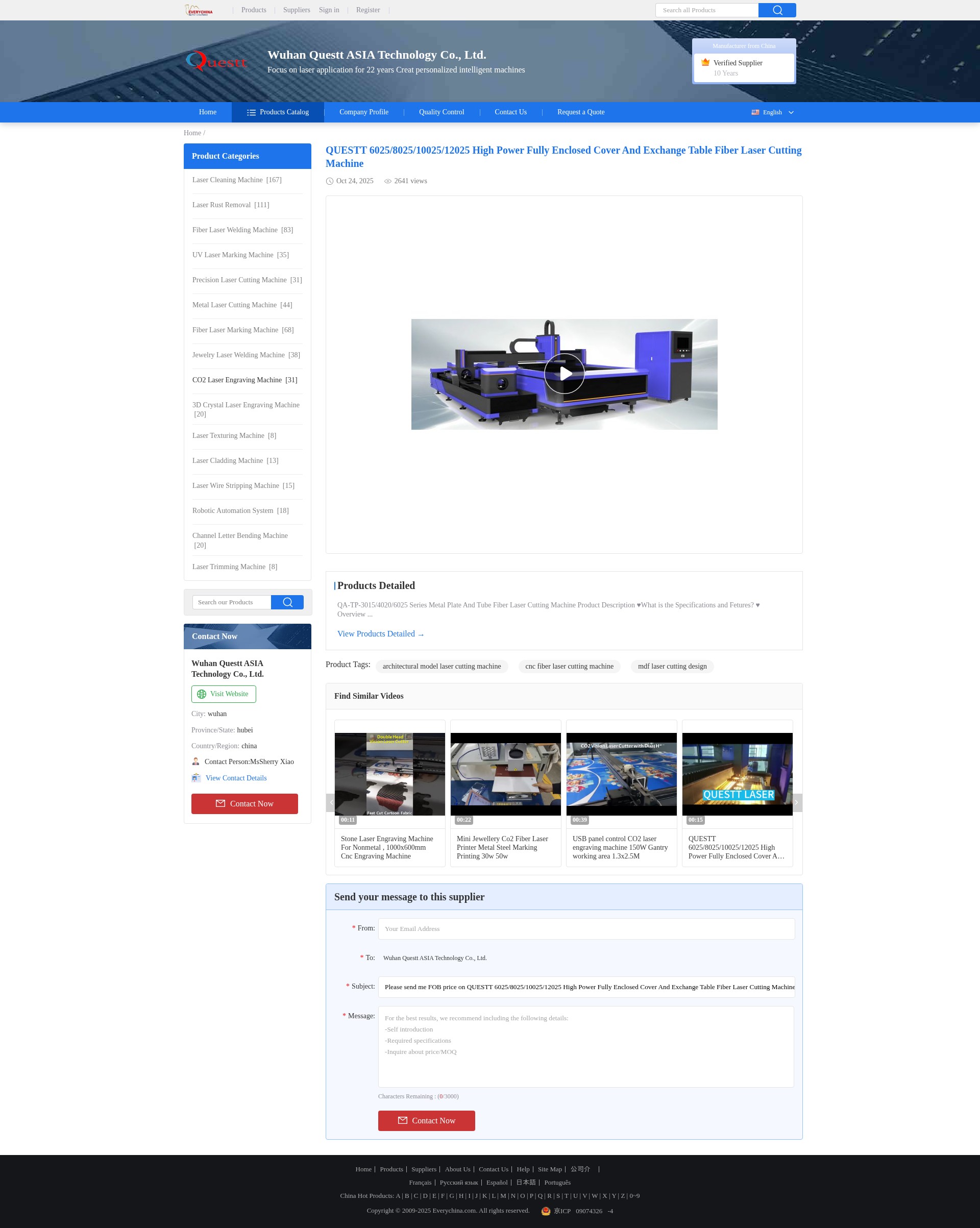Click sidebar red Contact Now button
This screenshot has width=980, height=1228.
point(244,804)
